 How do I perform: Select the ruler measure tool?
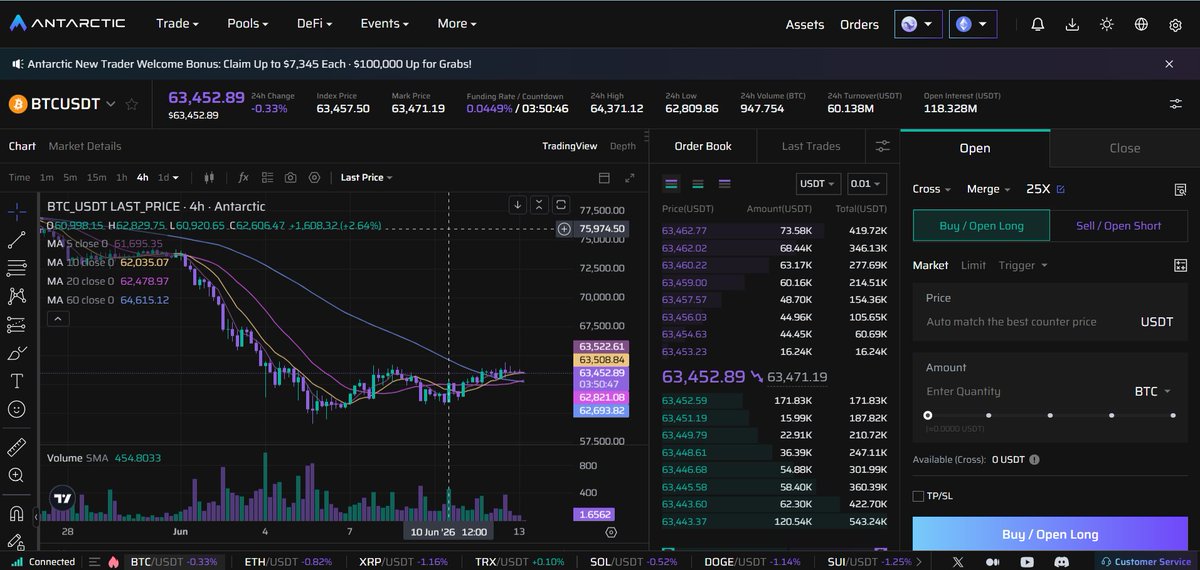pos(16,447)
